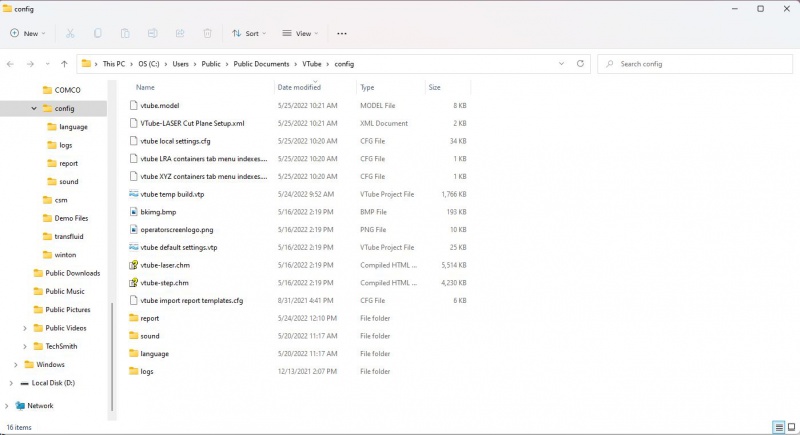Click OS (C:) in the address breadcrumb
Image resolution: width=800 pixels, height=435 pixels.
[149, 64]
